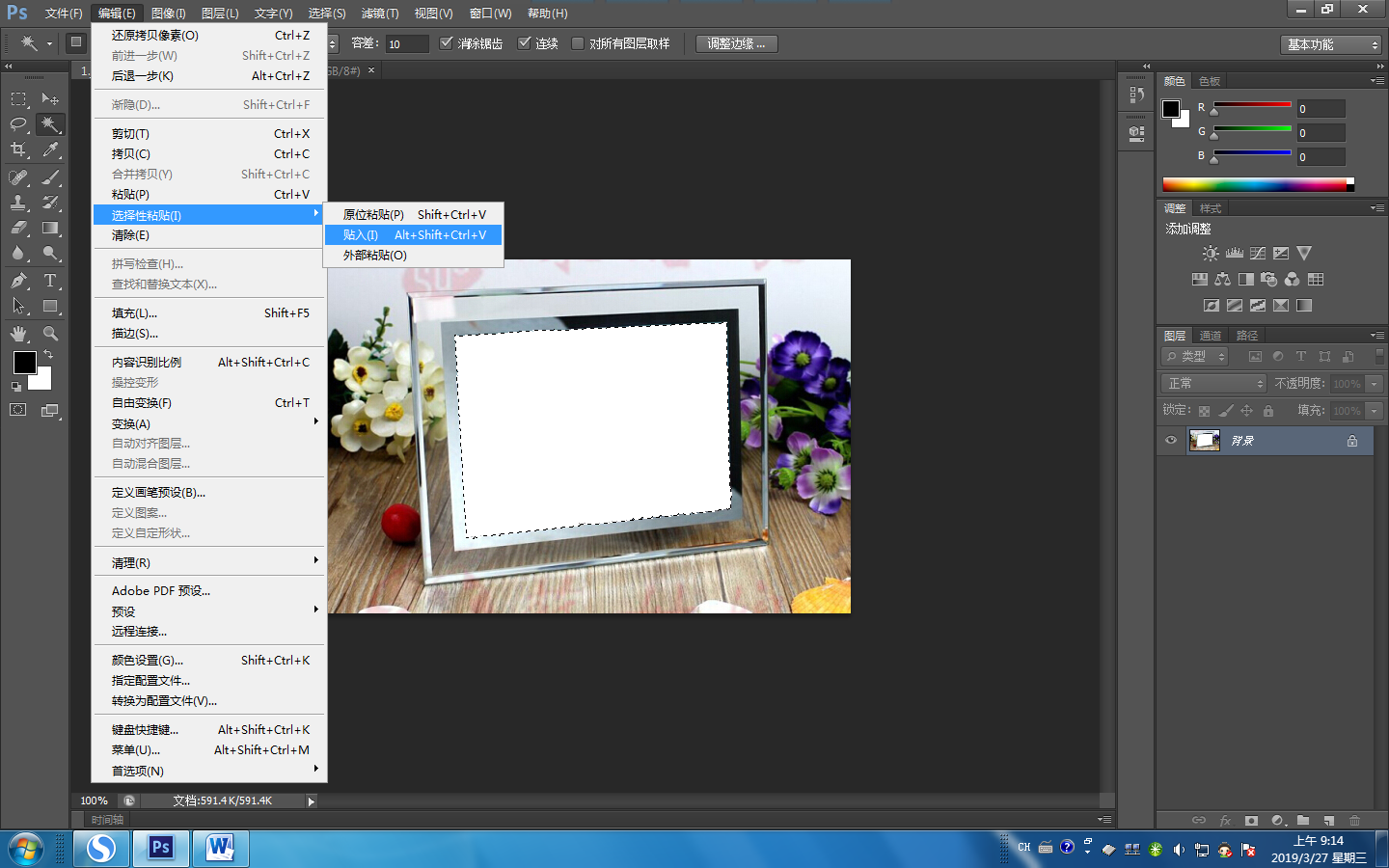Select the Crop tool
Screen dimensions: 1389x868
point(18,149)
